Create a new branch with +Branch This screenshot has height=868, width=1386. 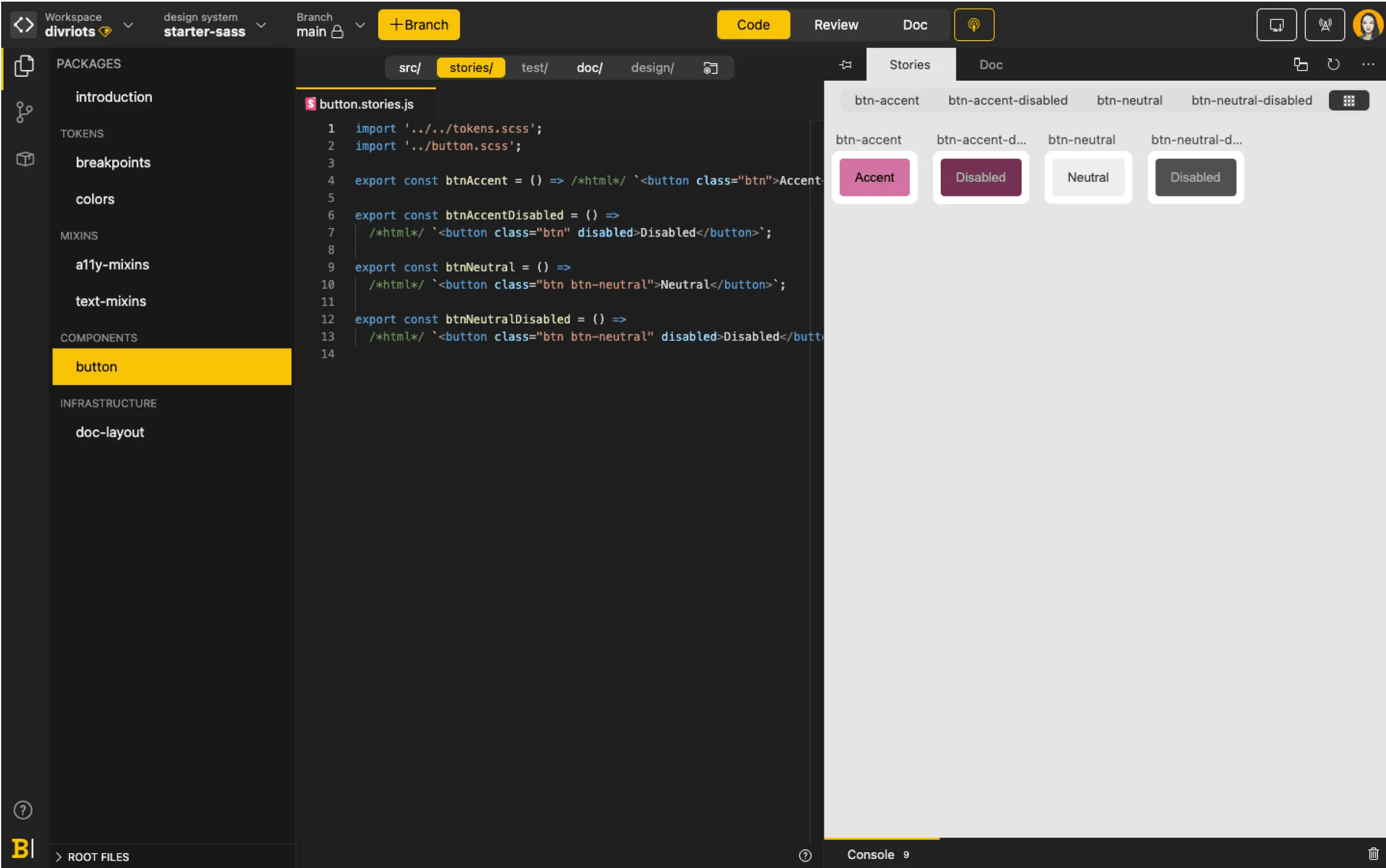coord(419,25)
